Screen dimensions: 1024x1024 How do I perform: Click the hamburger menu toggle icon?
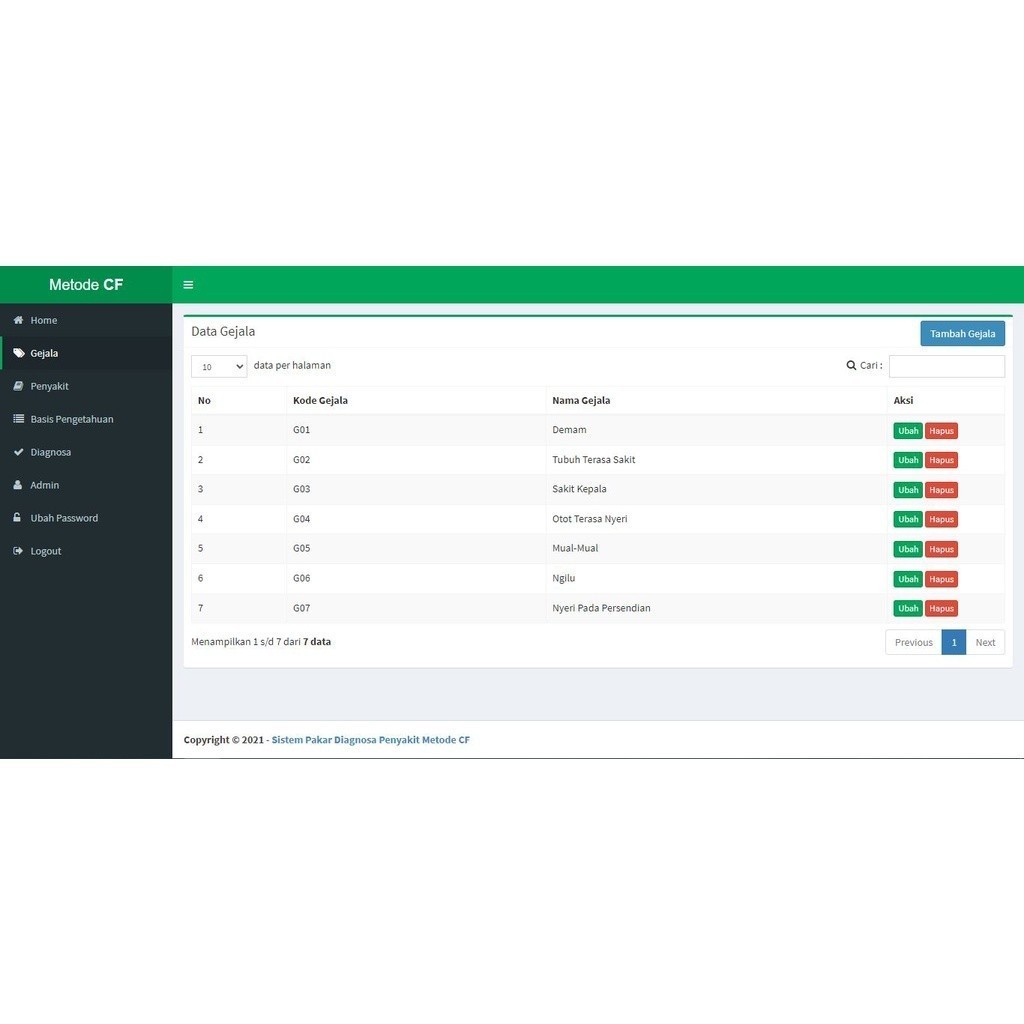coord(188,285)
